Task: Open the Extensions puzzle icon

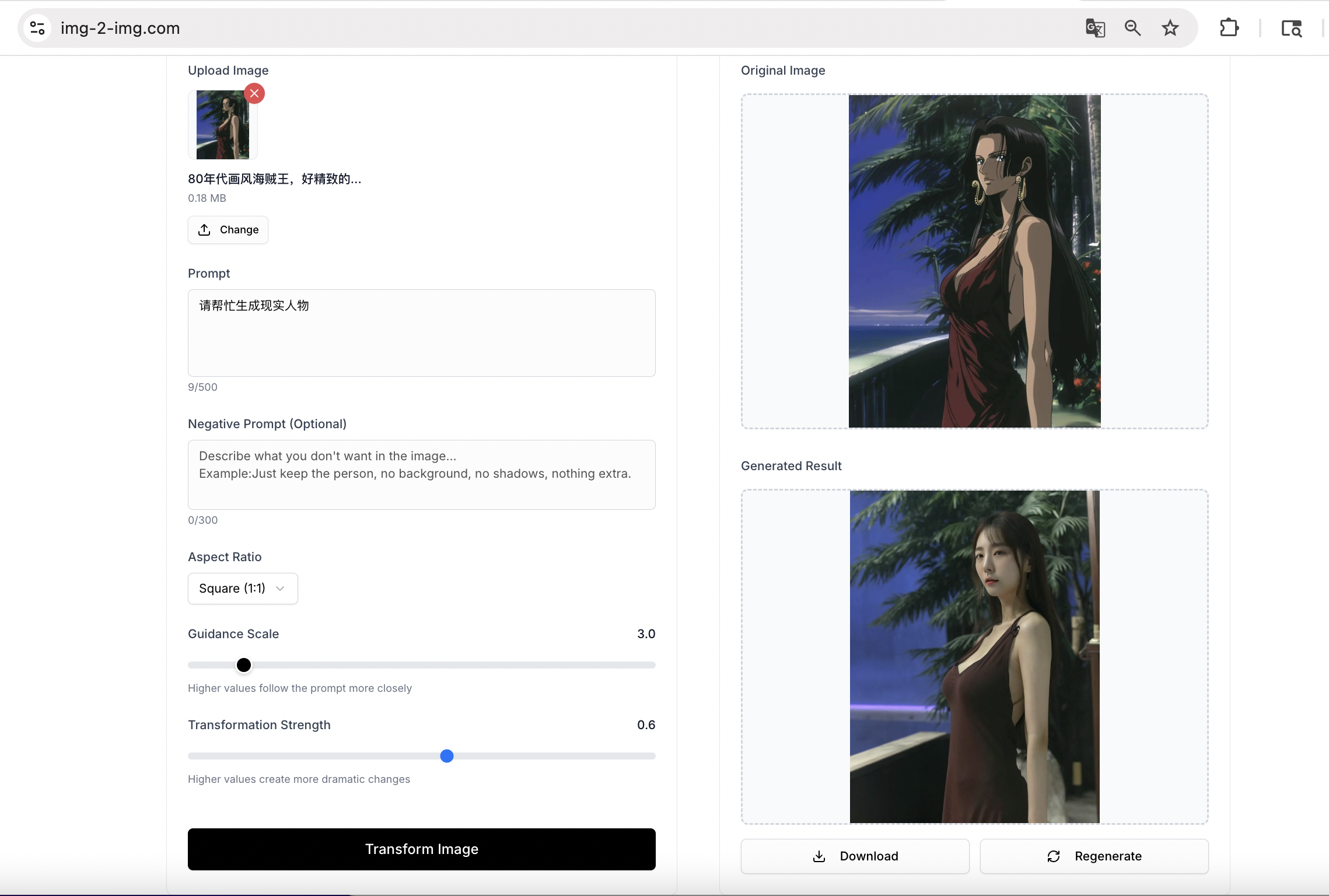Action: point(1229,28)
